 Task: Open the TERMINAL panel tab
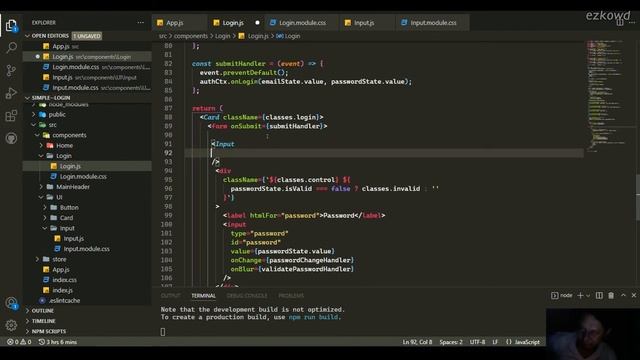coord(203,296)
